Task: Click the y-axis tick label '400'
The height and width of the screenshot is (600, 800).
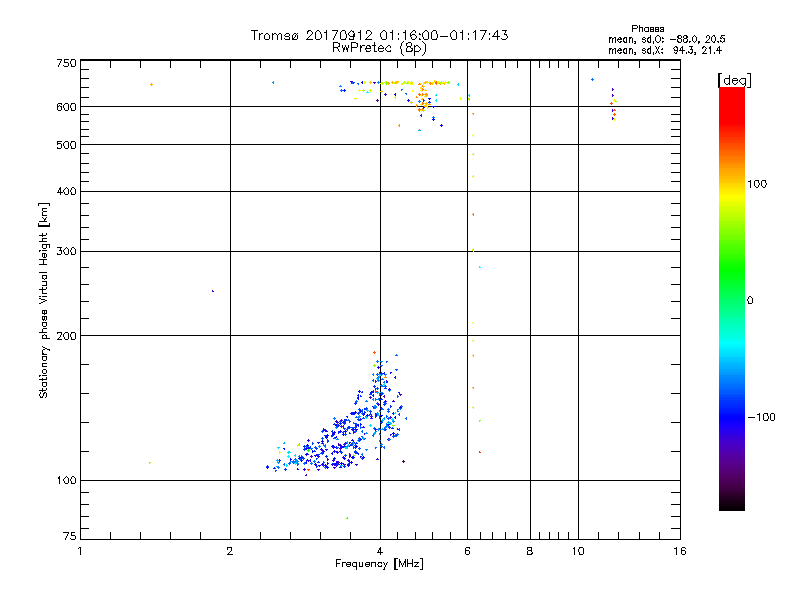Action: tap(67, 191)
